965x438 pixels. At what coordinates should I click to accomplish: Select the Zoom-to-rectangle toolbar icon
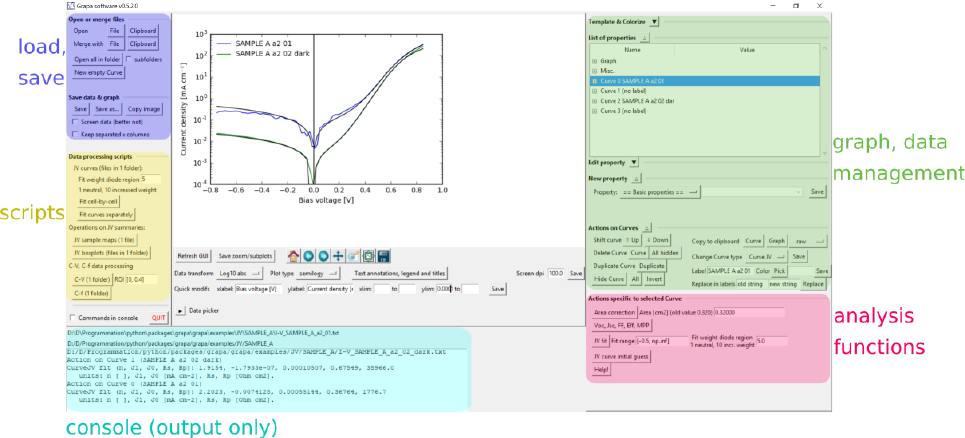tap(354, 256)
